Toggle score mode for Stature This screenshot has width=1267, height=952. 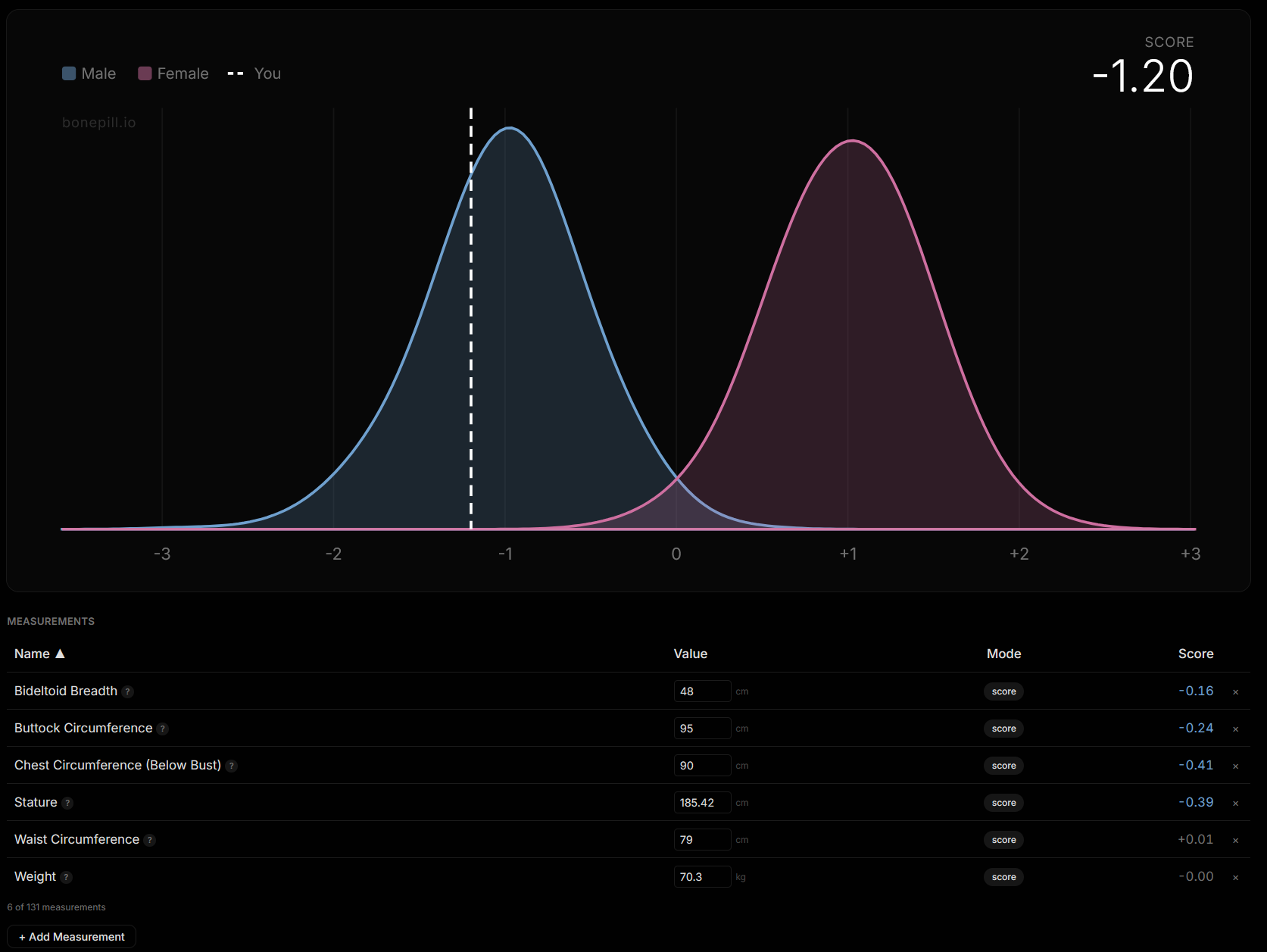1003,803
